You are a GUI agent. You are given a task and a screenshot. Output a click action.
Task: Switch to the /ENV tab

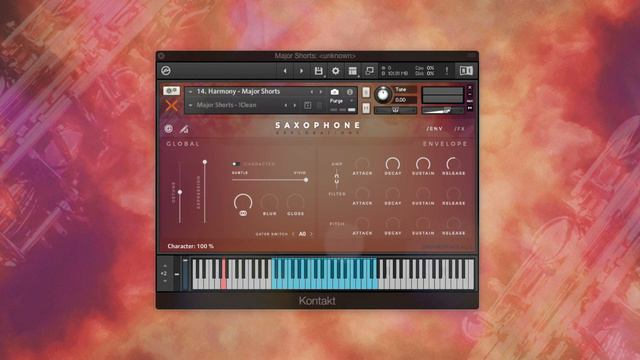[435, 129]
